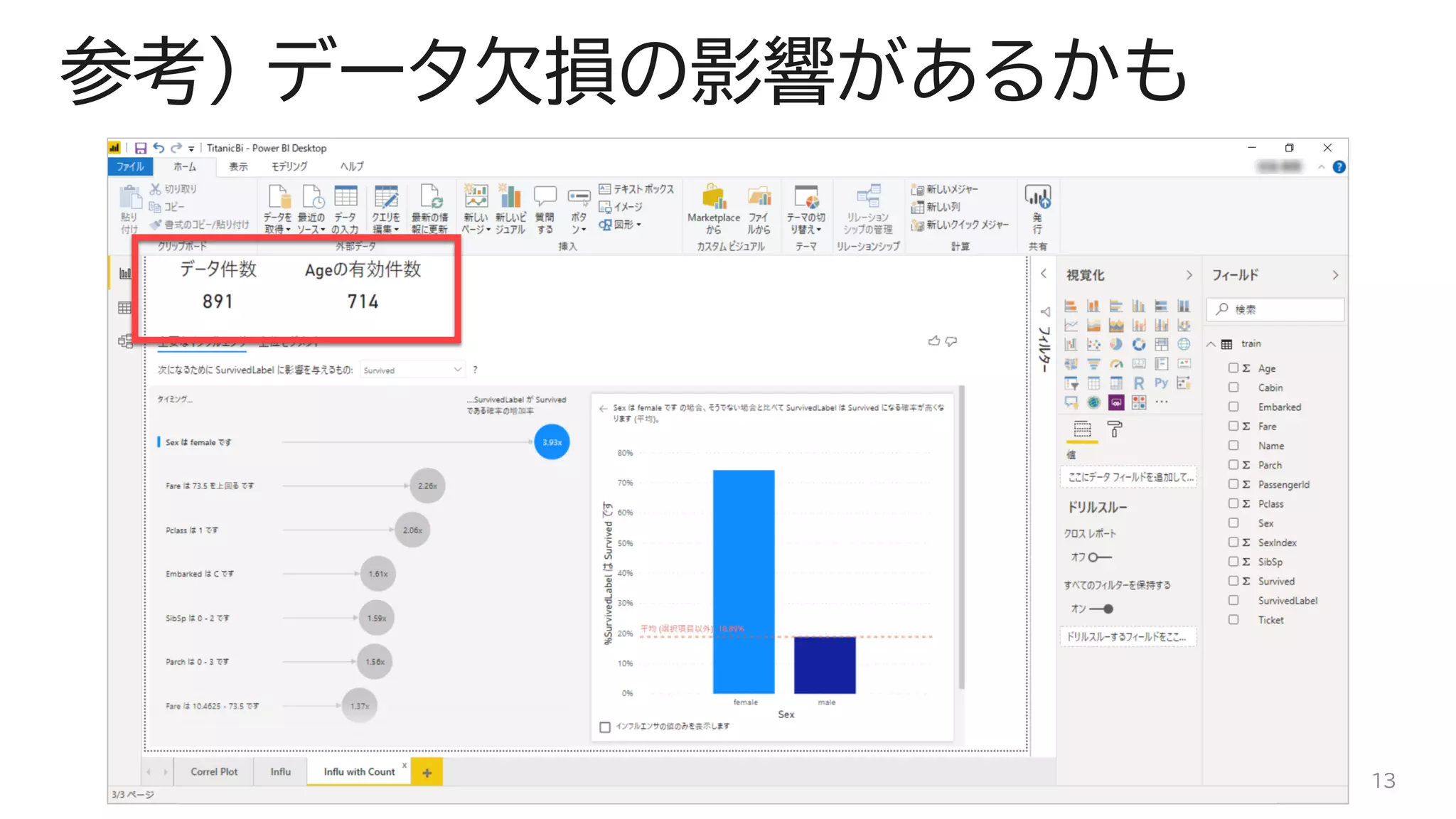Show more visuals via ellipsis
This screenshot has height=819, width=1456.
tap(1161, 402)
